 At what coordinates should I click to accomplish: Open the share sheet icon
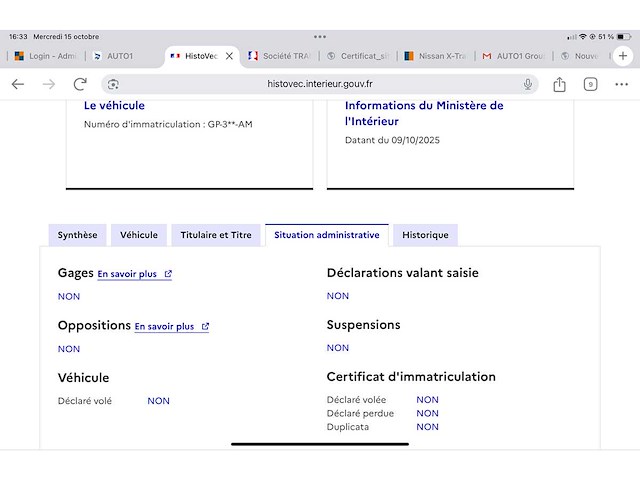point(560,84)
